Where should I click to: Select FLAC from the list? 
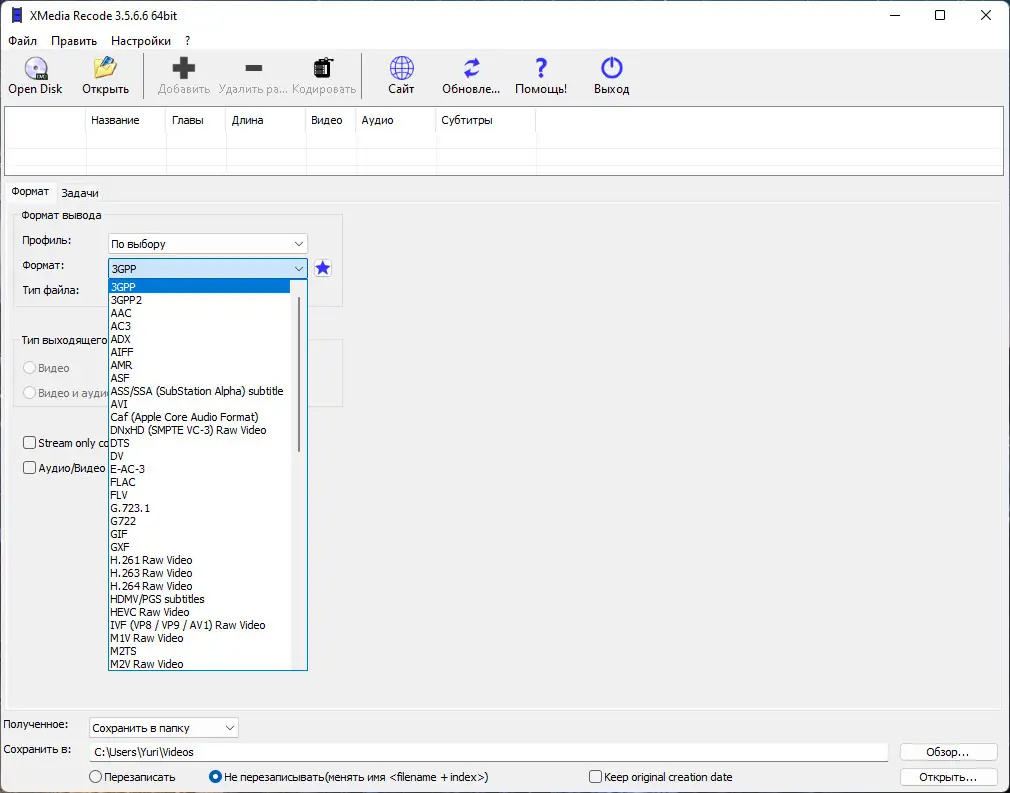click(x=200, y=482)
